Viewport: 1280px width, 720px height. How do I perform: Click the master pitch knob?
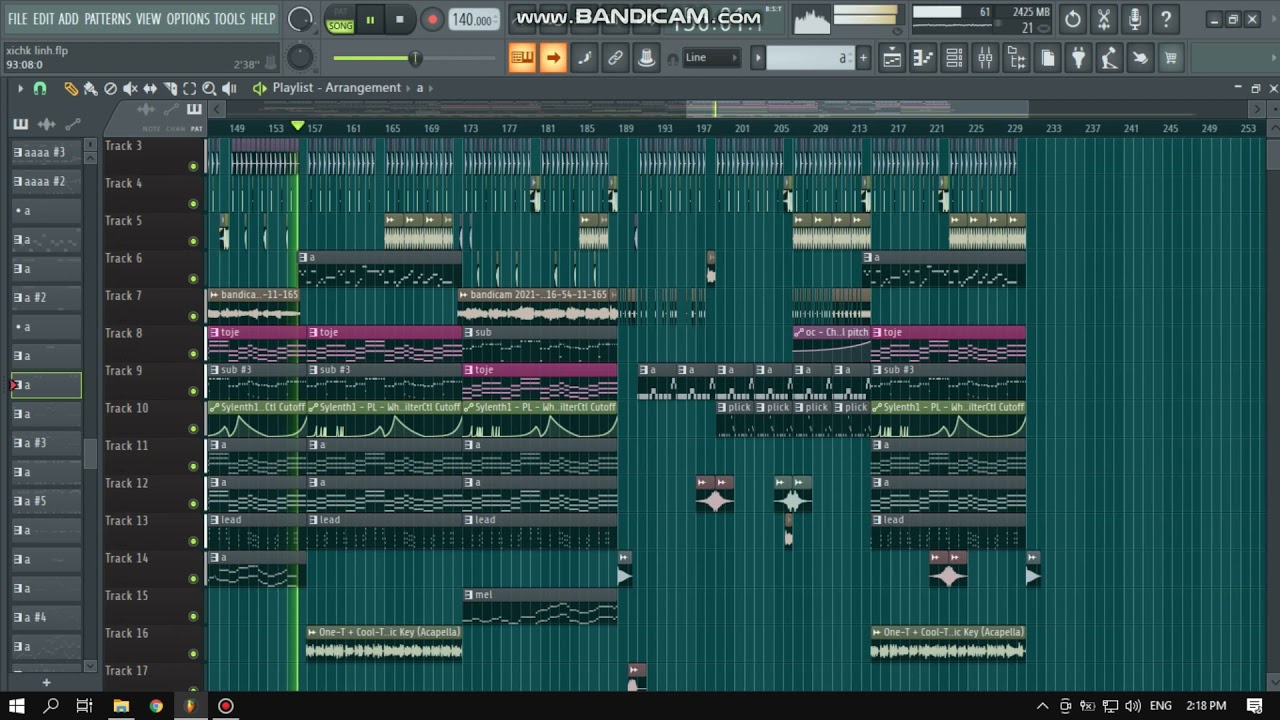(300, 57)
